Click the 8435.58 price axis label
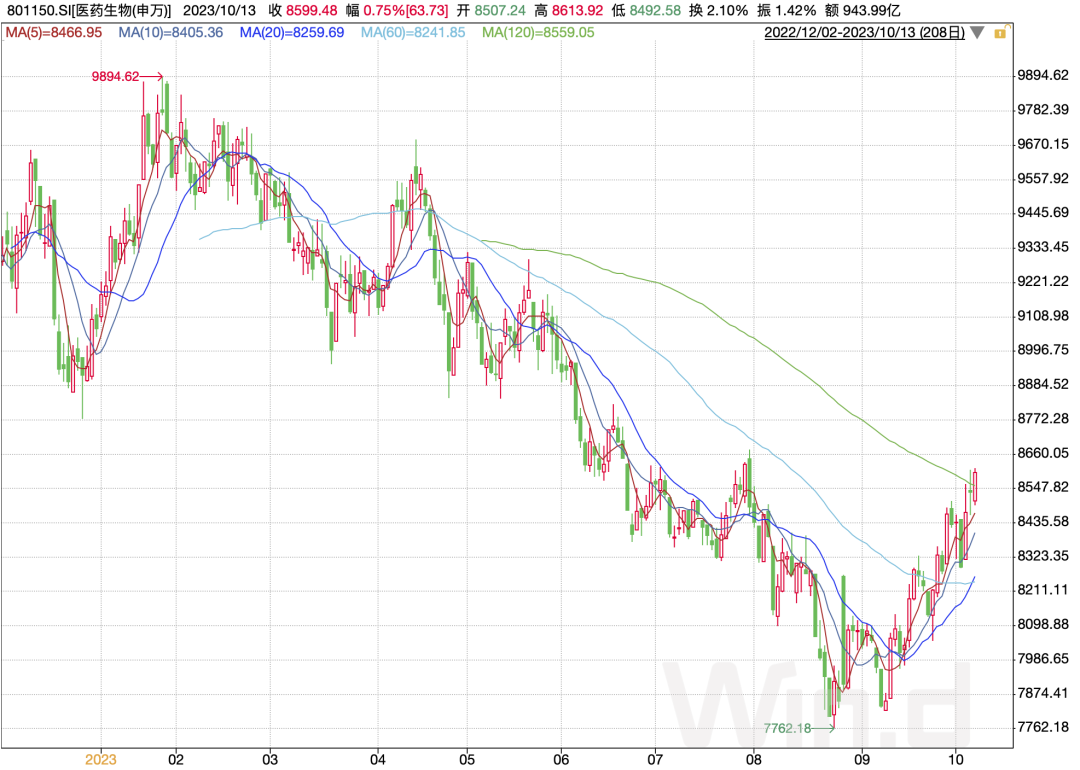 (1043, 521)
